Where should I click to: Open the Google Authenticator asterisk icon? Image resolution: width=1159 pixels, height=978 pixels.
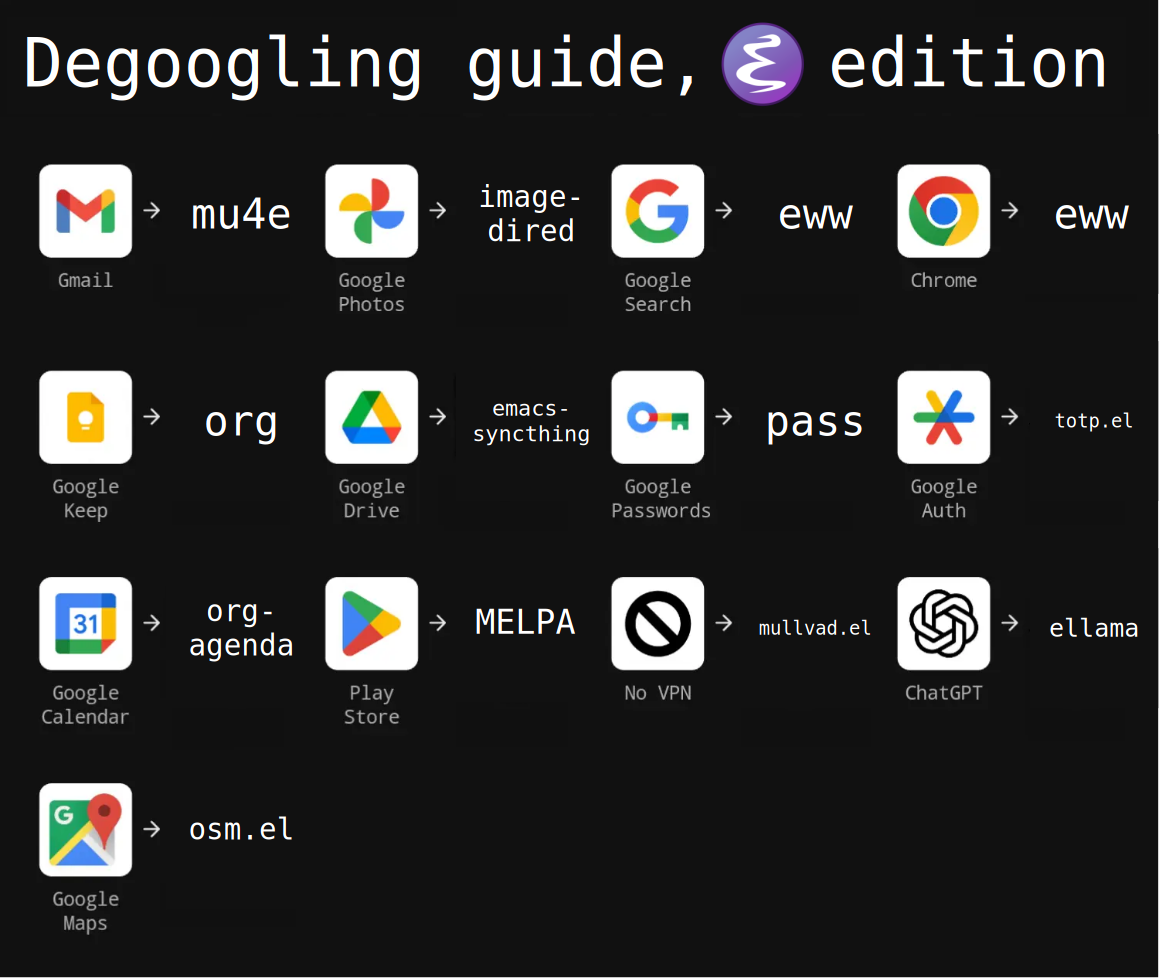click(943, 417)
